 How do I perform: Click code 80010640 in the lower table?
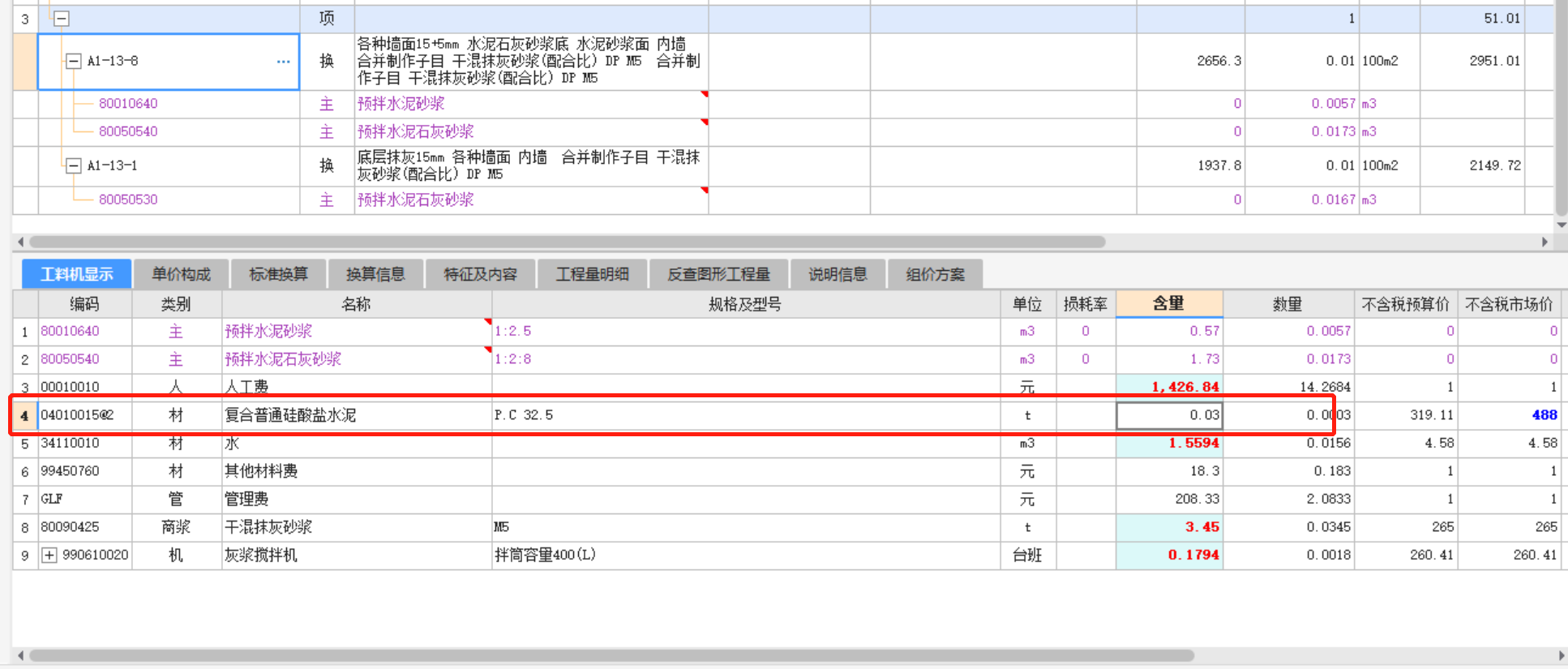(x=70, y=331)
